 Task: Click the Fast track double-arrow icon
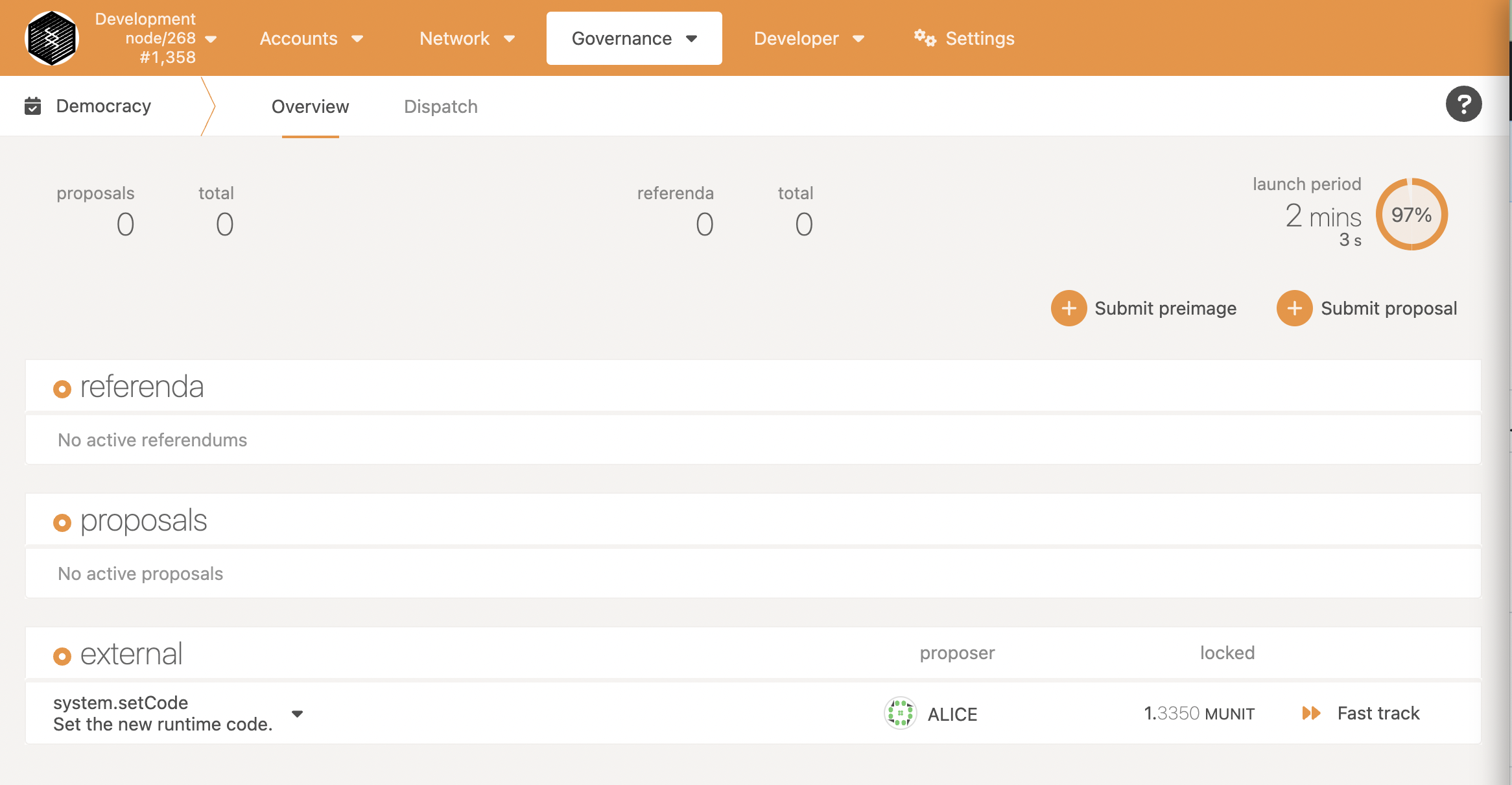[1311, 713]
